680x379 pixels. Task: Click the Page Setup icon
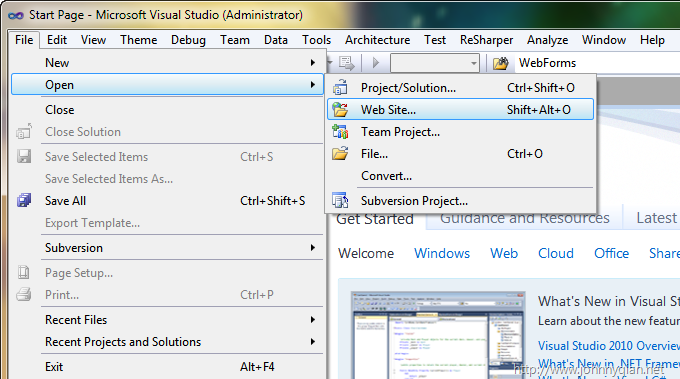coord(23,272)
